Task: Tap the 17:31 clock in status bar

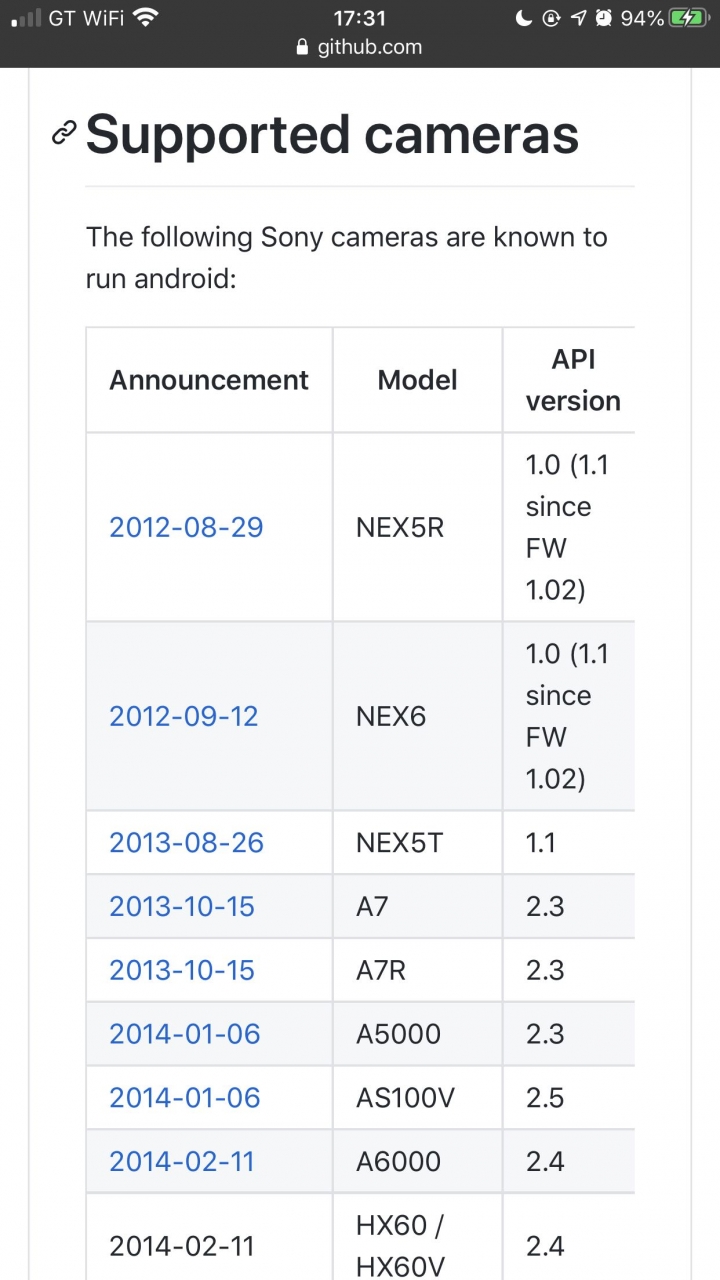Action: point(359,17)
